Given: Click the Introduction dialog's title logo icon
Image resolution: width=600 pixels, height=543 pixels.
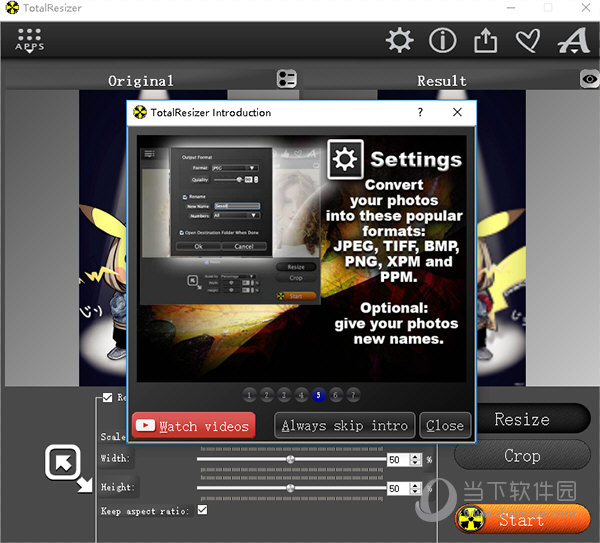Looking at the screenshot, I should (x=140, y=112).
